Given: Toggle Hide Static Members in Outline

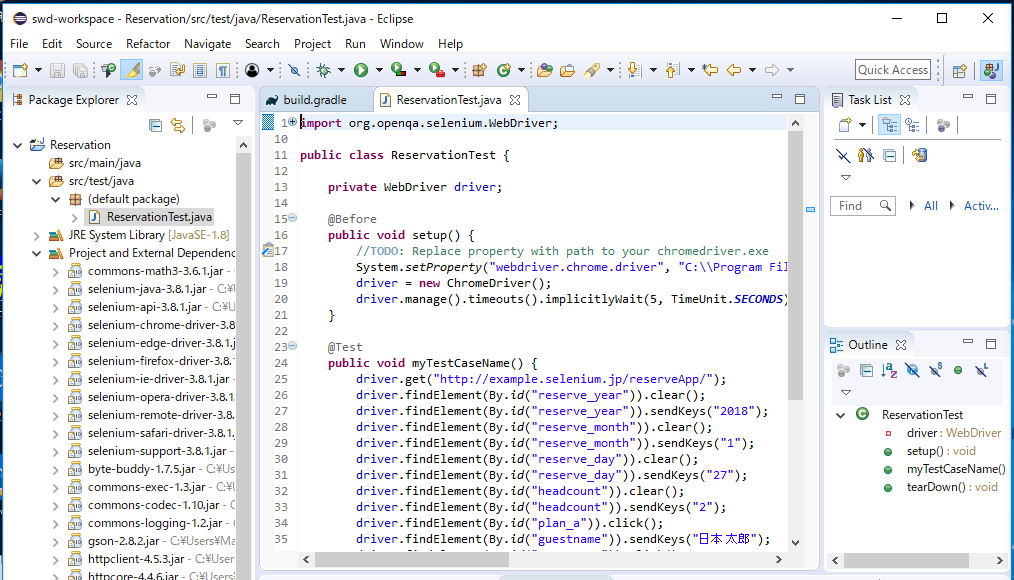Looking at the screenshot, I should 936,371.
